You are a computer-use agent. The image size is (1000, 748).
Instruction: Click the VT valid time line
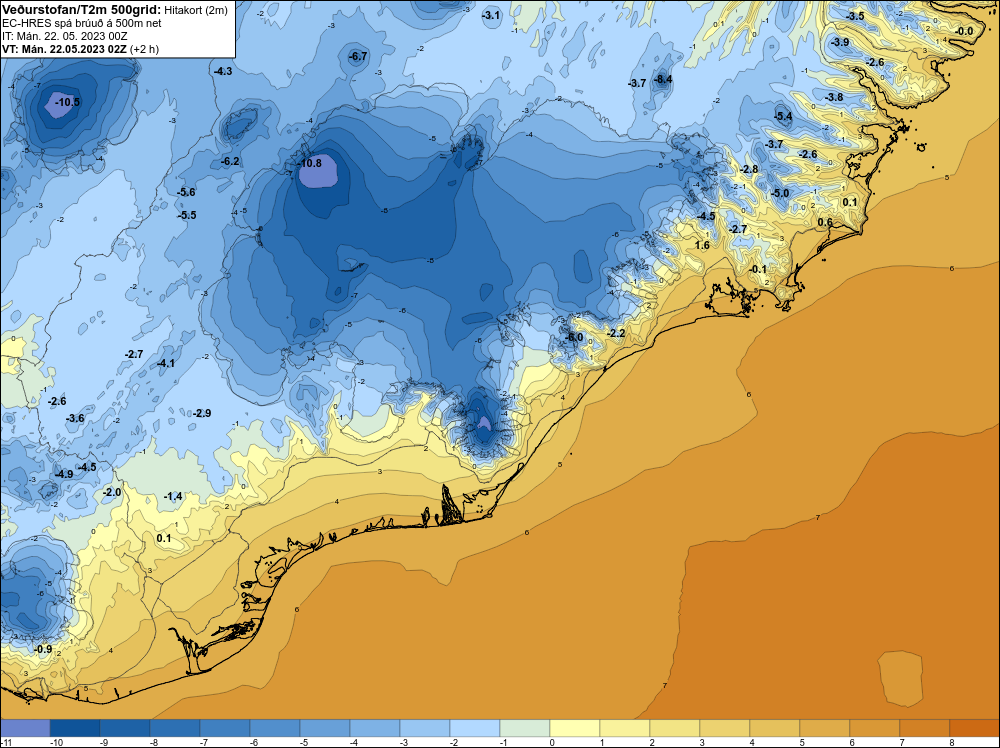(80, 49)
